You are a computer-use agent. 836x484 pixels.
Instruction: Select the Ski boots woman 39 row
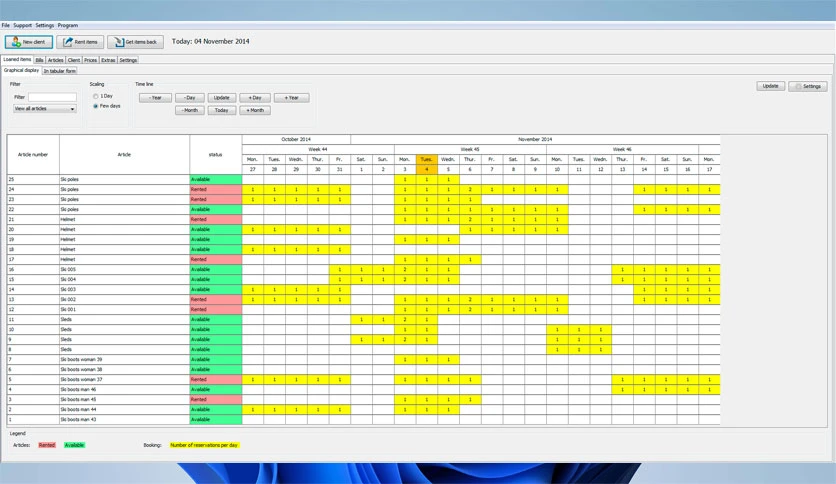pyautogui.click(x=364, y=359)
